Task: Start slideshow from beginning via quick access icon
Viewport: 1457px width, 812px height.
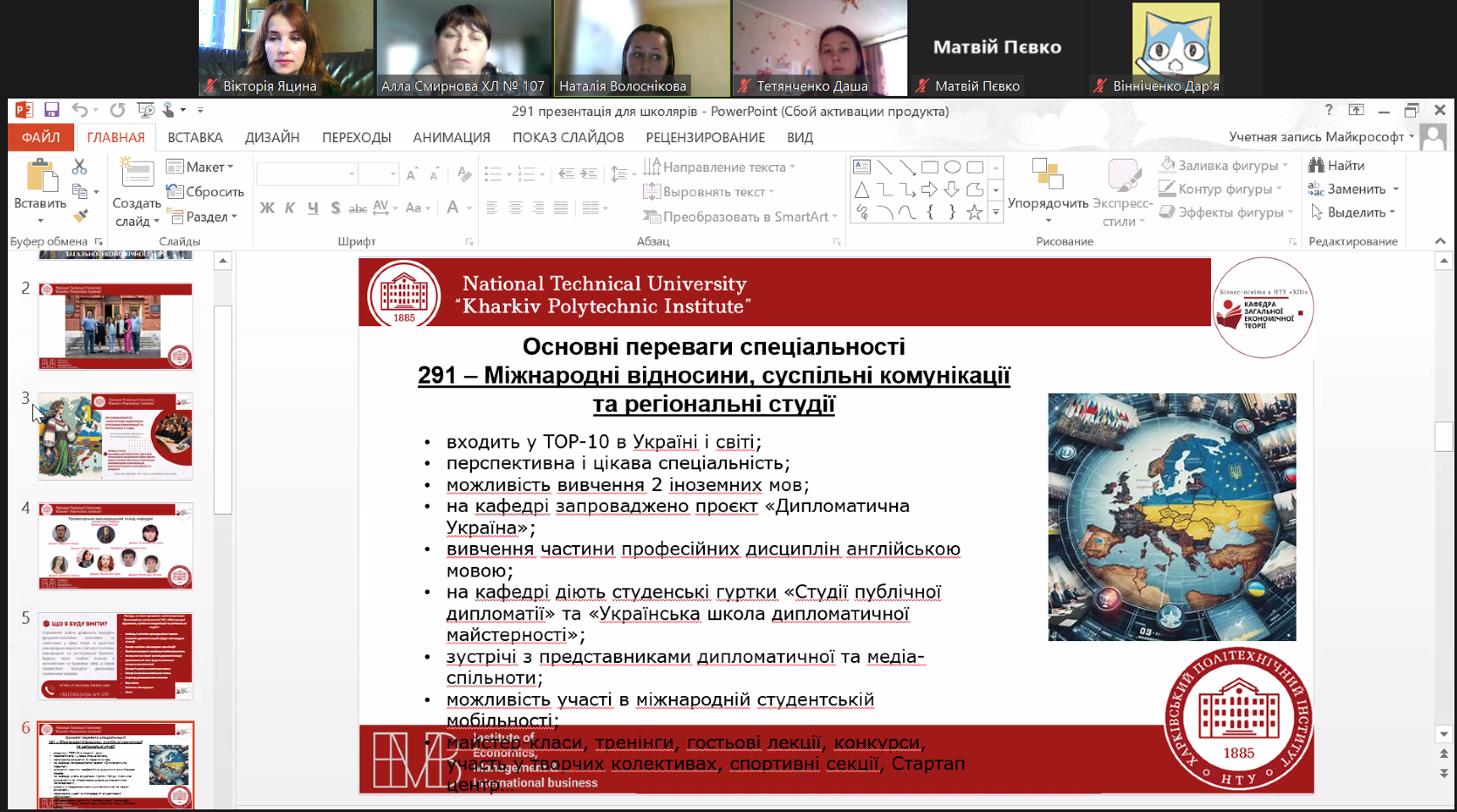Action: click(146, 110)
